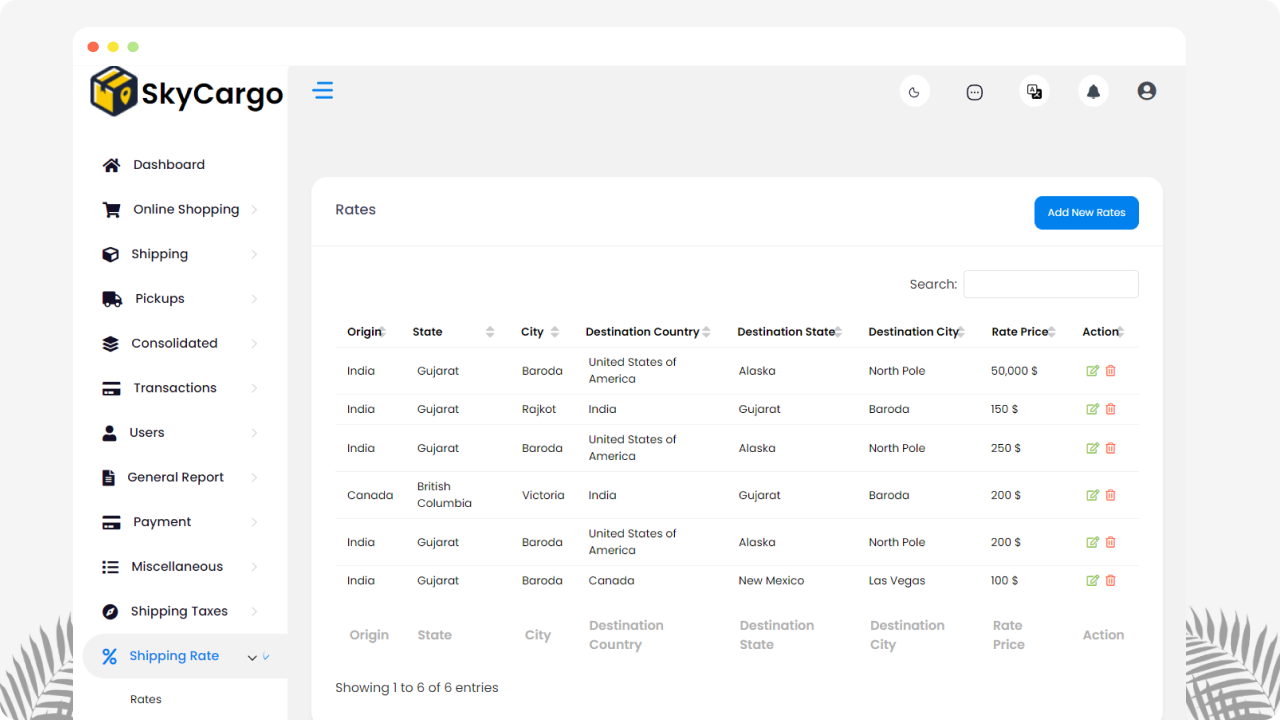This screenshot has width=1280, height=720.
Task: Toggle dark mode with the moon icon
Action: (x=914, y=92)
